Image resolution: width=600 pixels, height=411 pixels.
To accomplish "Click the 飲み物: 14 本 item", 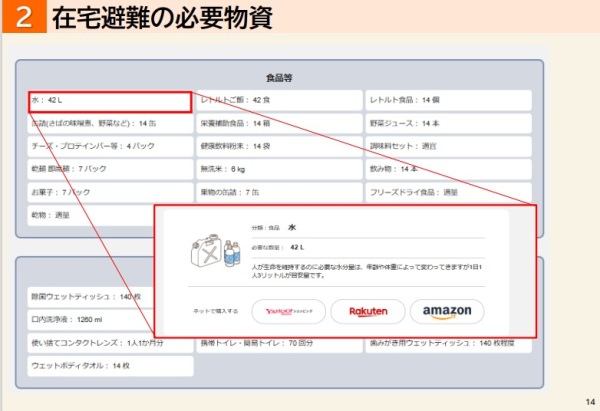I will click(x=447, y=169).
